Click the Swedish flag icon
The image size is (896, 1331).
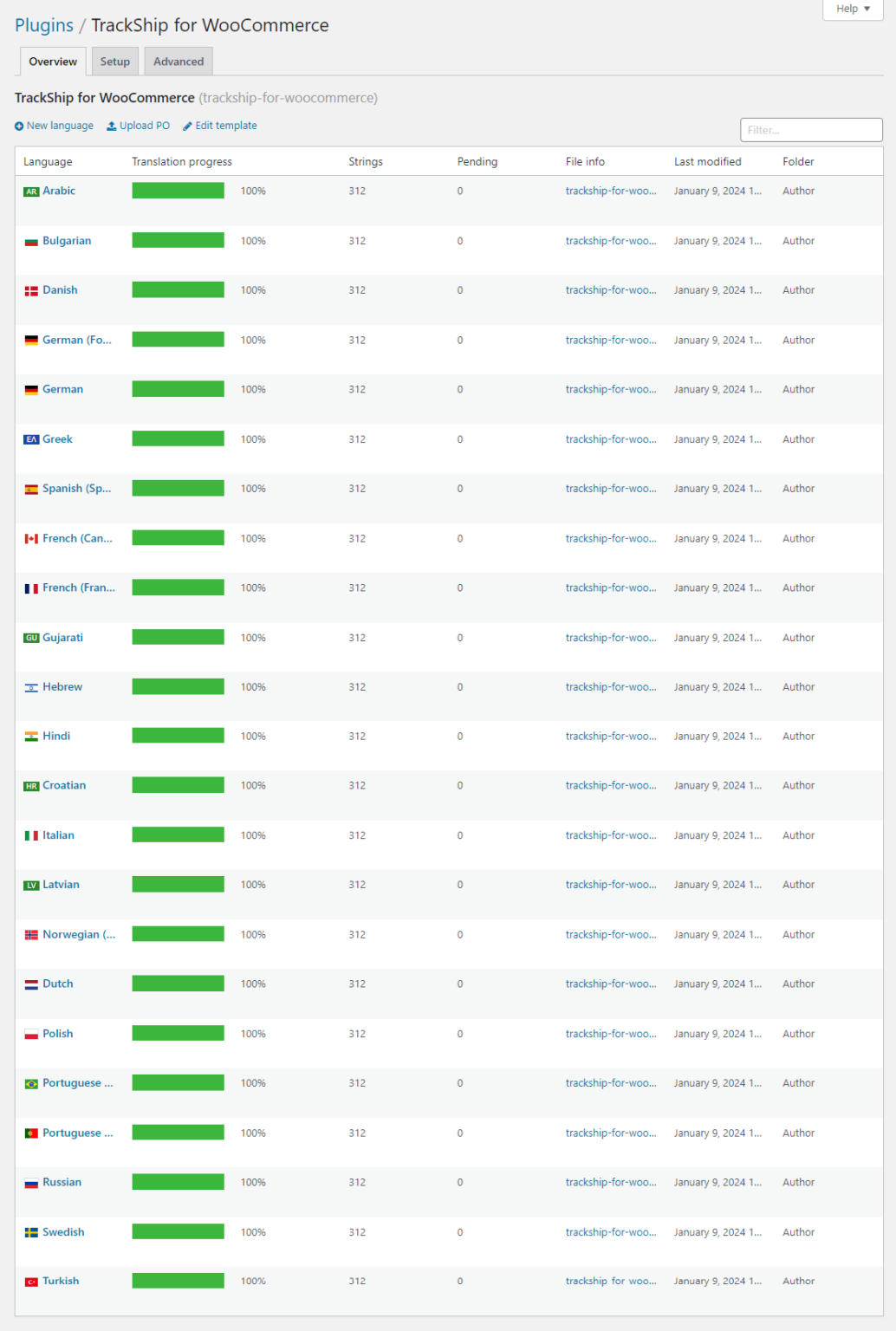[31, 1233]
